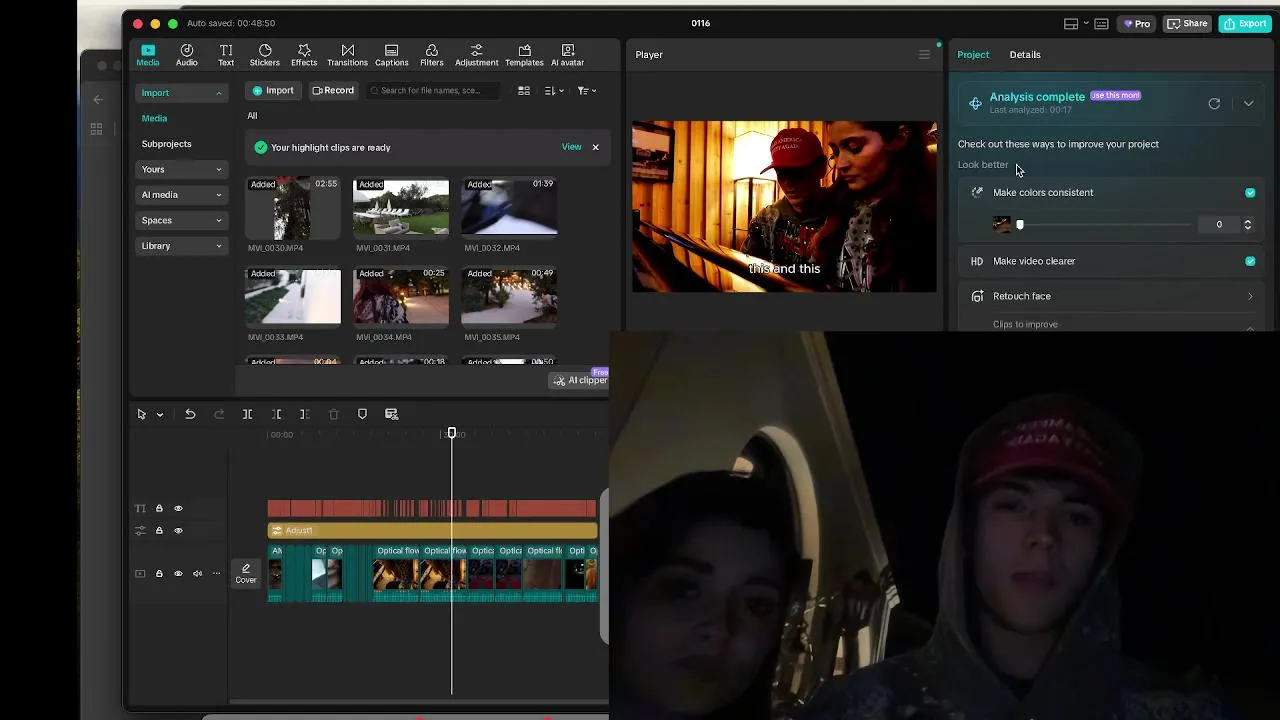
Task: Open pointer tool mode dropdown arrow
Action: tap(159, 414)
